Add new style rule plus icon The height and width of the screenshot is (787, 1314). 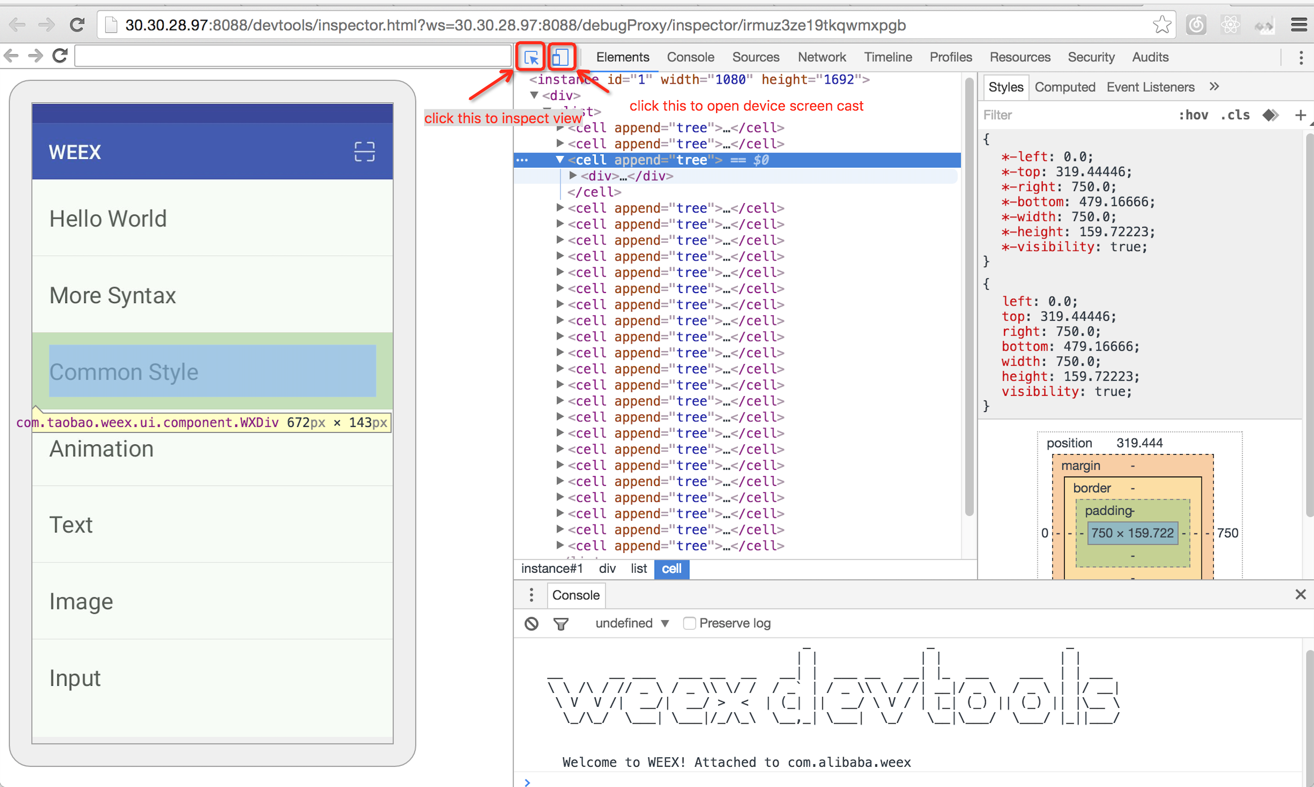(1300, 115)
